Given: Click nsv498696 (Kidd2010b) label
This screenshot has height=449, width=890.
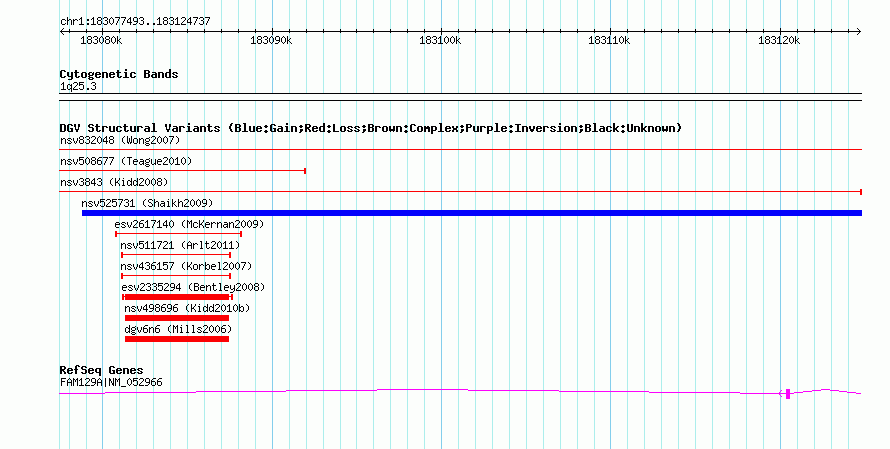Looking at the screenshot, I should coord(187,308).
